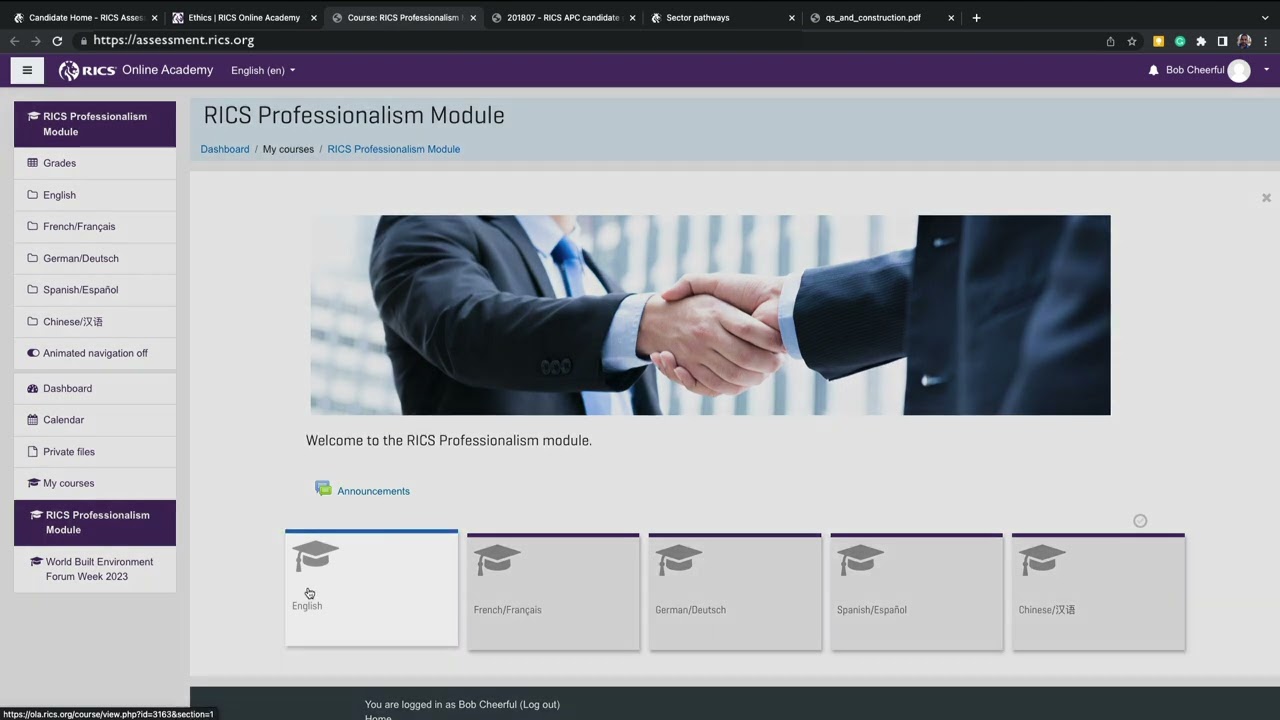Click RICS Professionalism Module breadcrumb link
This screenshot has height=720, width=1280.
(x=394, y=149)
